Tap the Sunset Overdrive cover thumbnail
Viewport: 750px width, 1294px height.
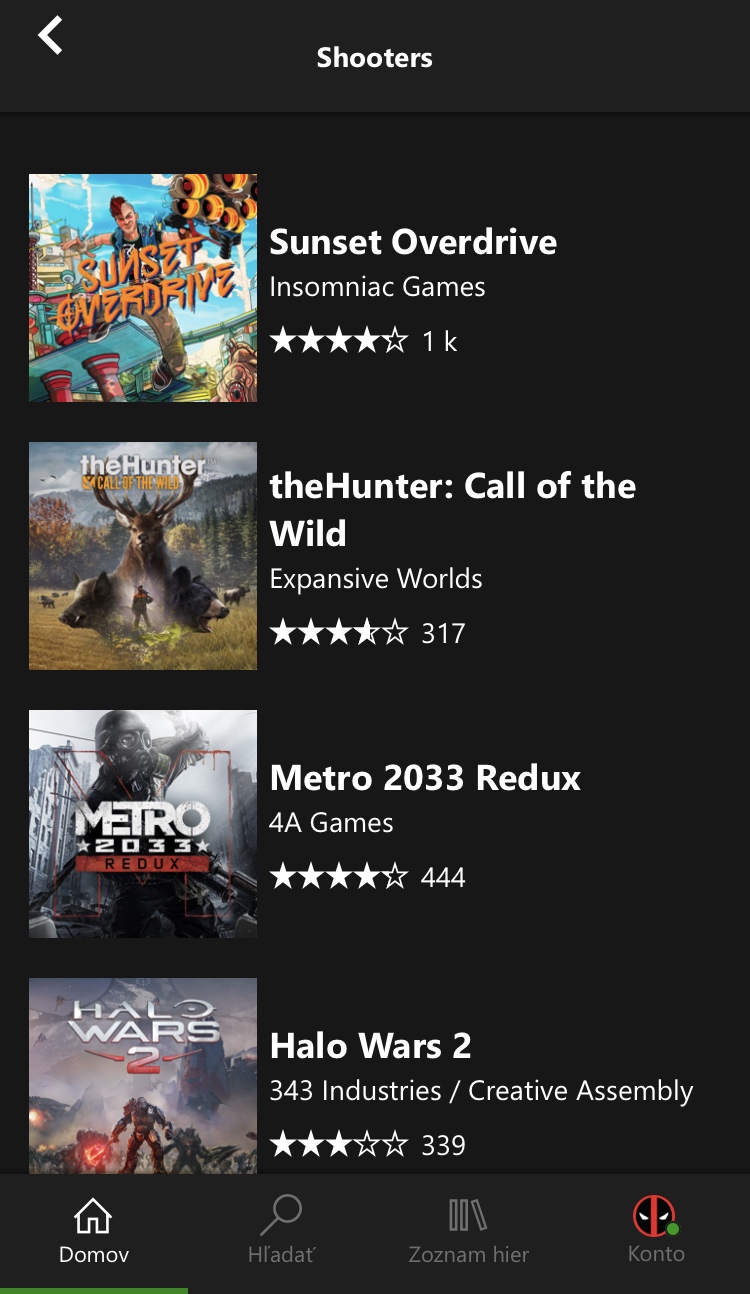[x=142, y=287]
